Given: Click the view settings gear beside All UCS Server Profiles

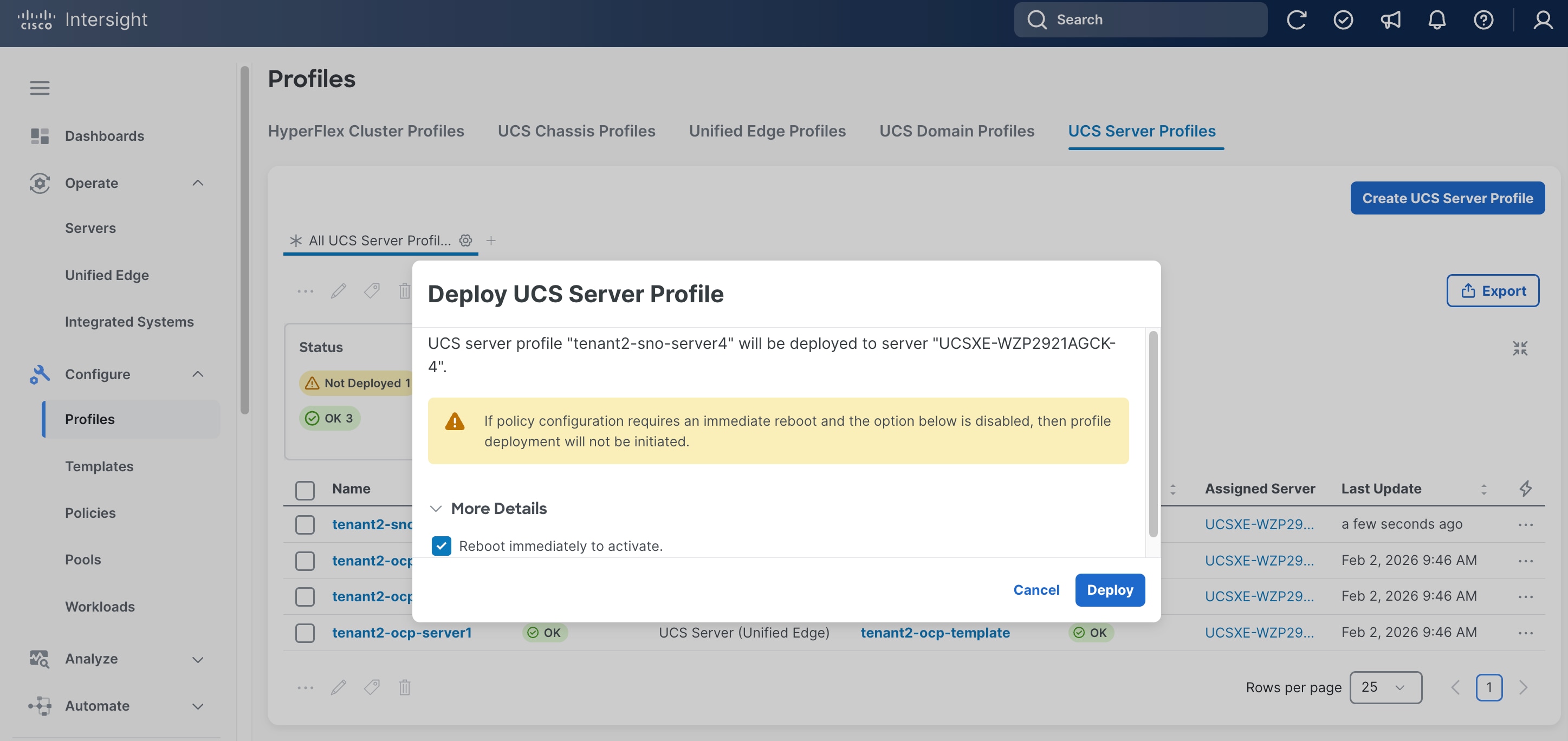Looking at the screenshot, I should 465,240.
